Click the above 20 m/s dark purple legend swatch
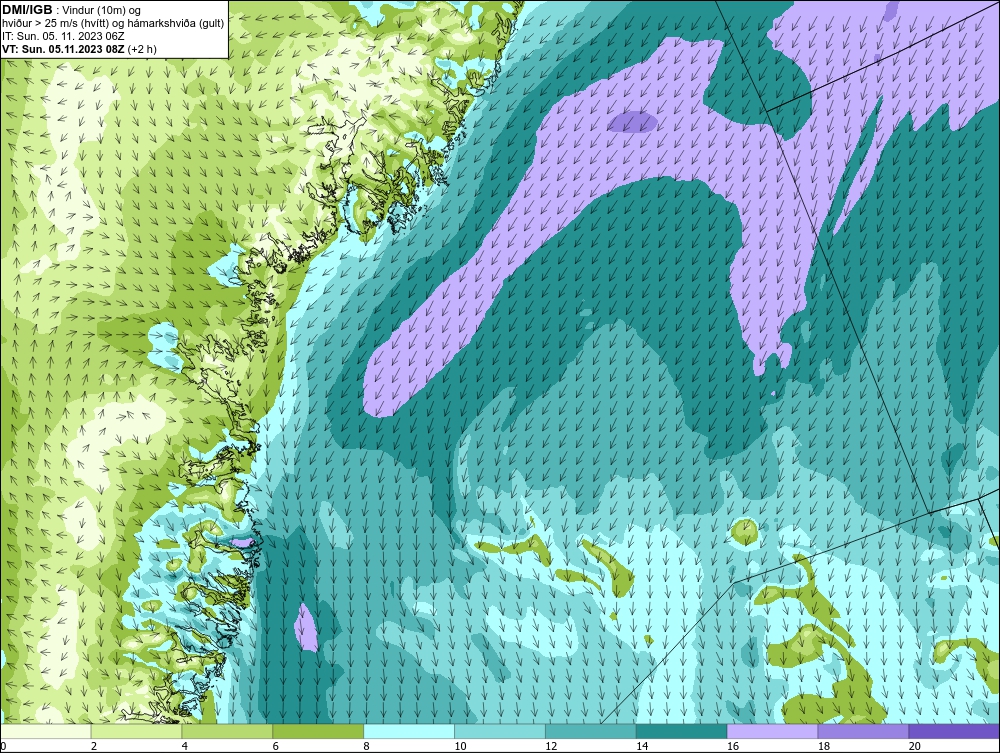 (954, 731)
